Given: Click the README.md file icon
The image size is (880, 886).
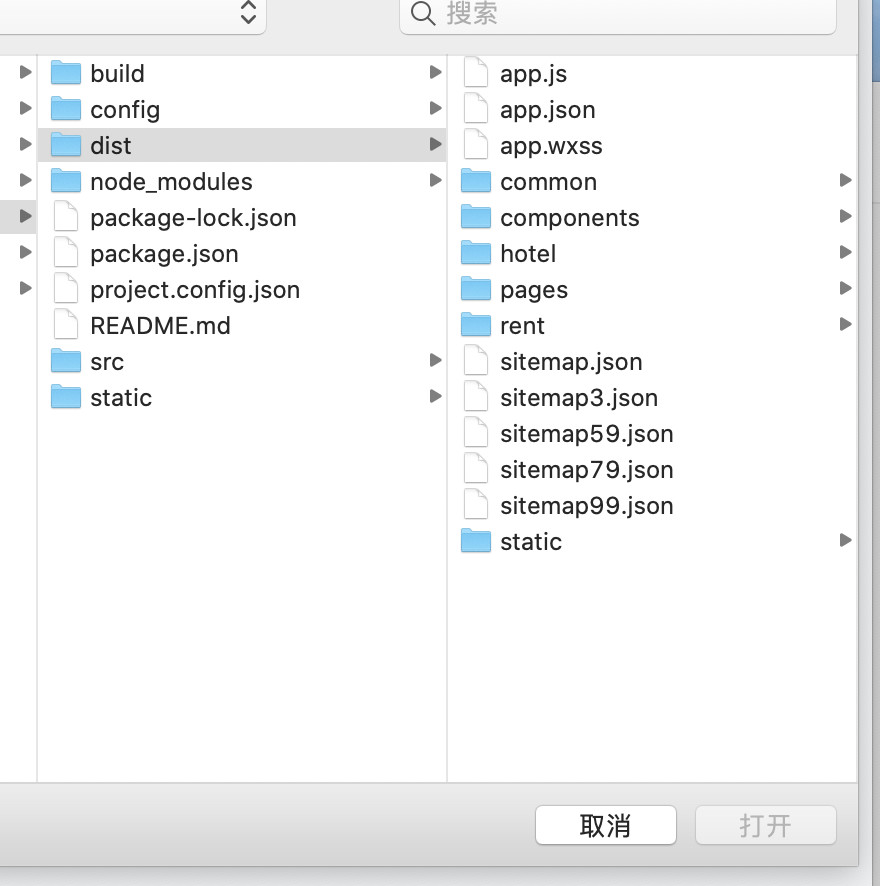Looking at the screenshot, I should (x=66, y=325).
